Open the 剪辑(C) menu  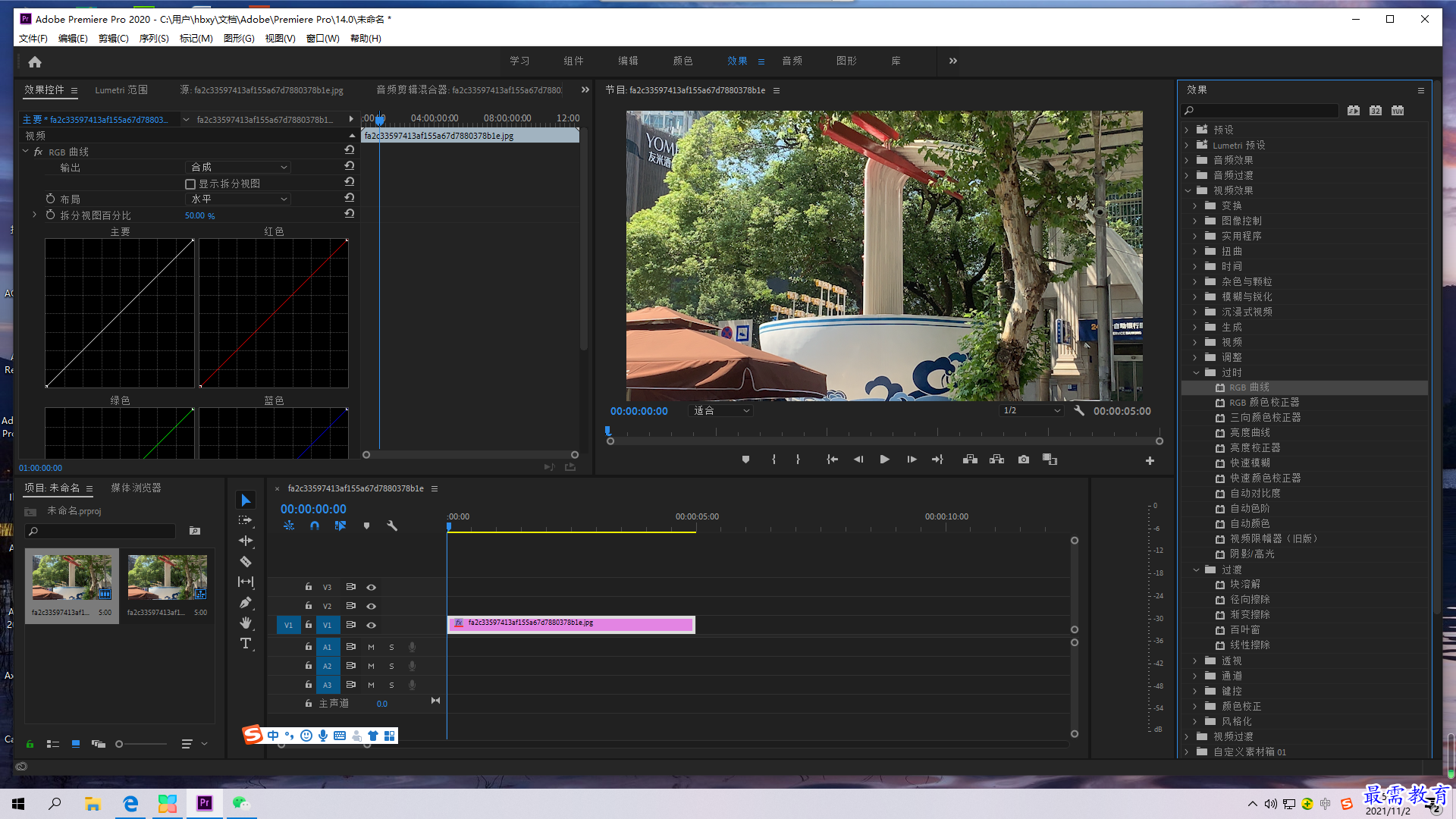114,39
